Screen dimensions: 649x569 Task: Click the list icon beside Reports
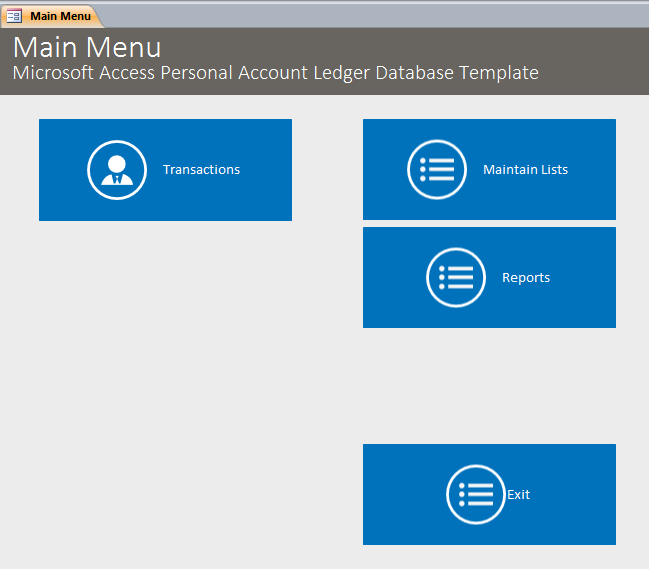pyautogui.click(x=456, y=278)
